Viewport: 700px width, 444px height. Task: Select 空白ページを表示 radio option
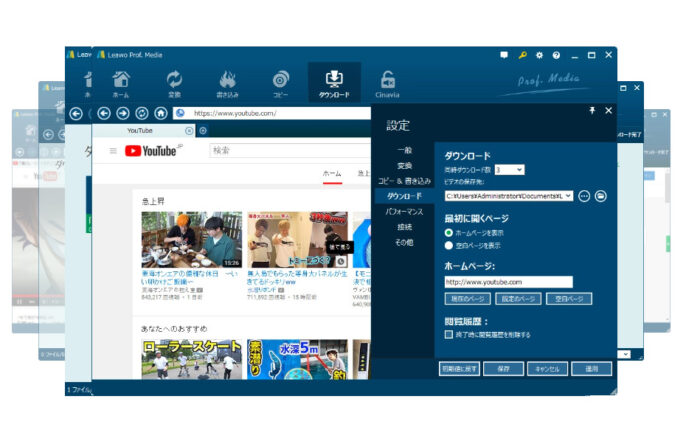pos(449,245)
